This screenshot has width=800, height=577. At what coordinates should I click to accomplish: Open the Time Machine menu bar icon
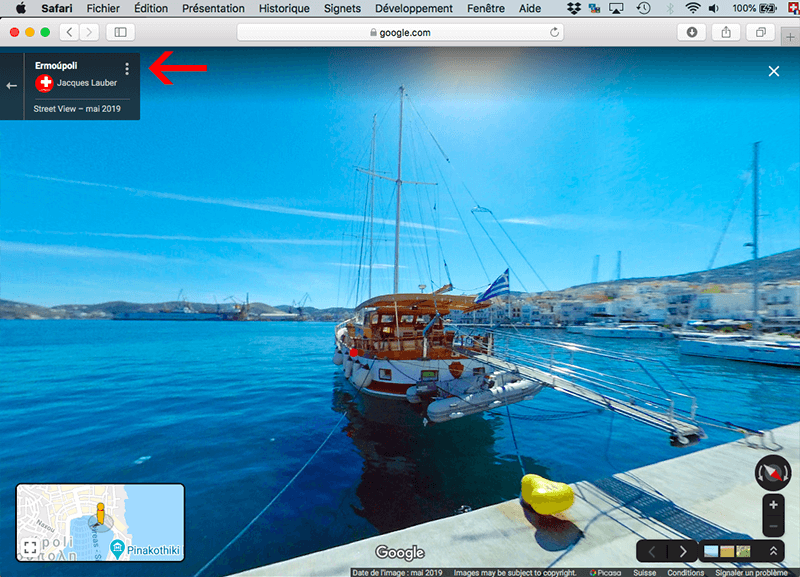[x=643, y=8]
